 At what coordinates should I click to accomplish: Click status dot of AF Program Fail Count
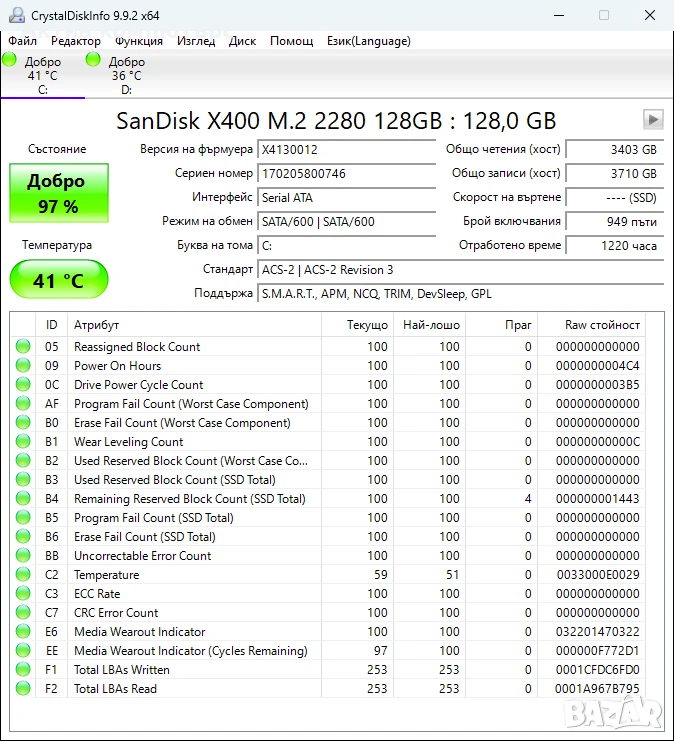[x=23, y=404]
